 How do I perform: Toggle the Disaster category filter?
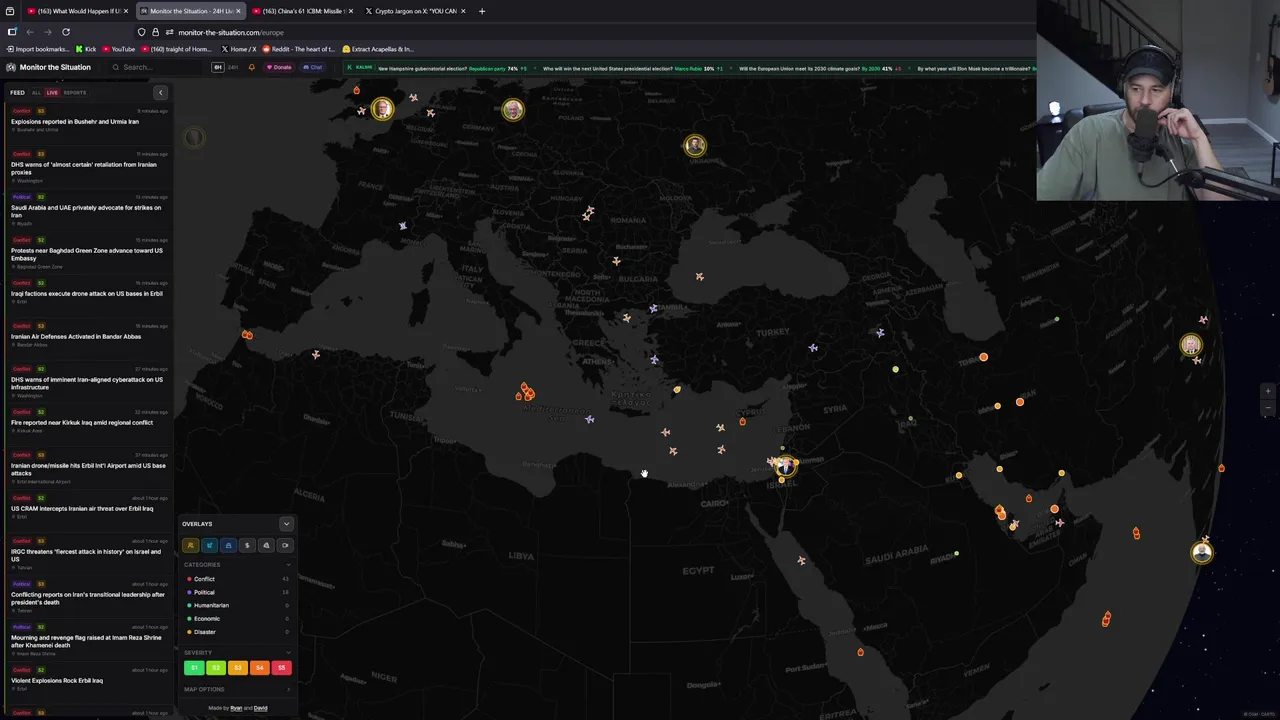tap(236, 632)
